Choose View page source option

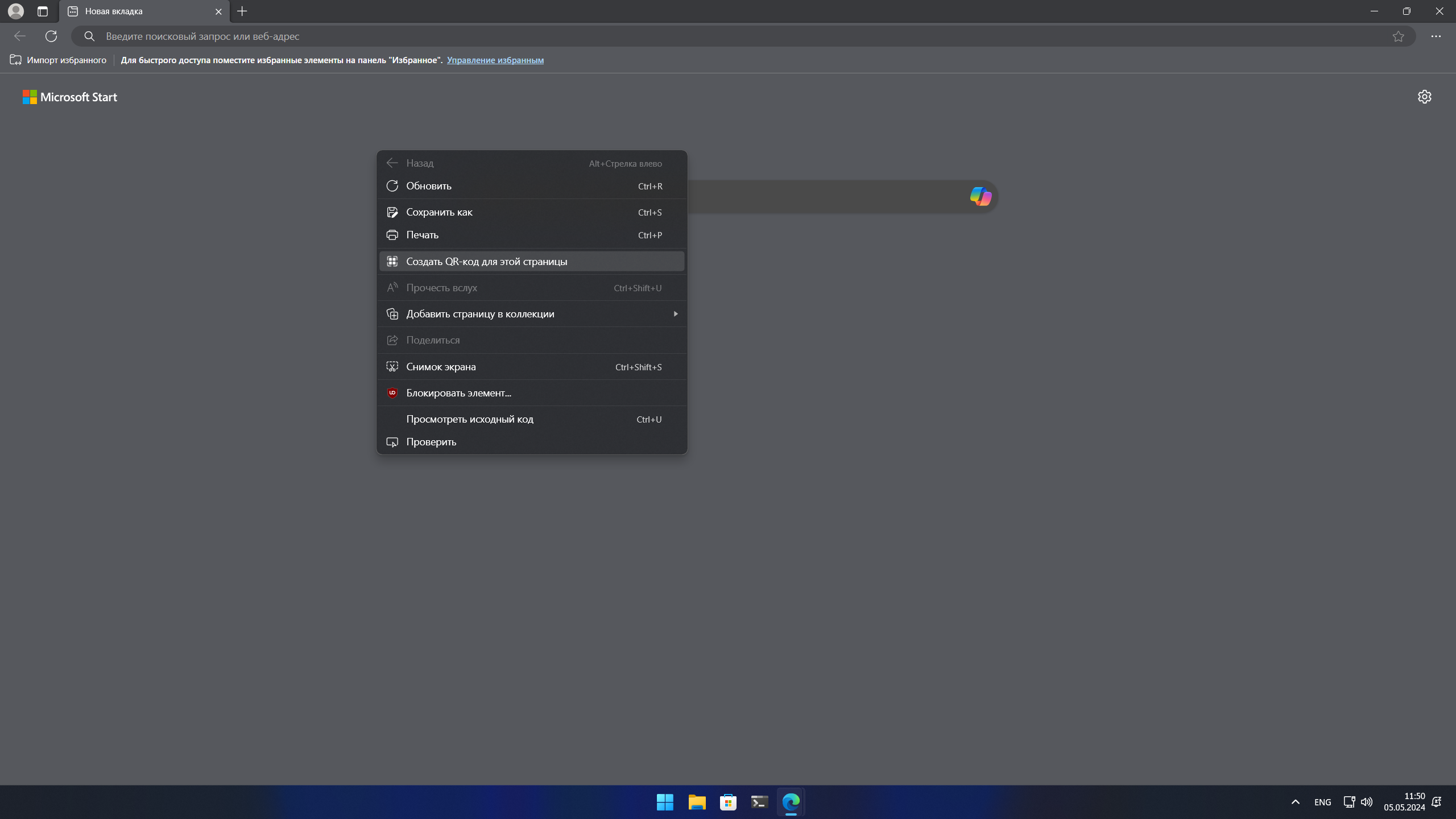tap(470, 419)
